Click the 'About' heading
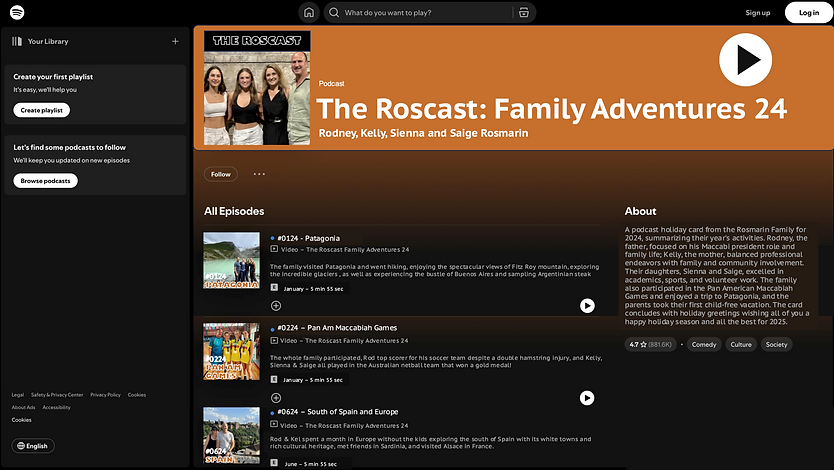Image resolution: width=834 pixels, height=470 pixels. tap(640, 211)
